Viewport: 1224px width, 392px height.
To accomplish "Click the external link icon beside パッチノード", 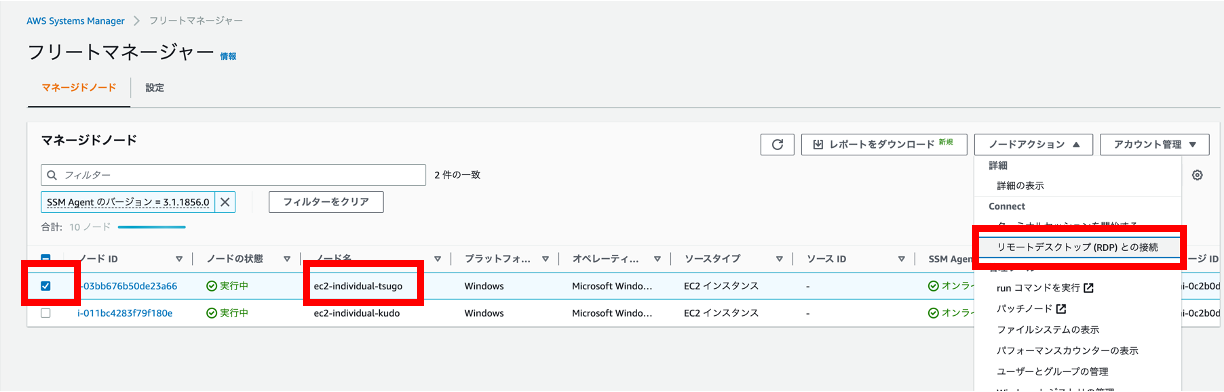I will click(x=1060, y=308).
